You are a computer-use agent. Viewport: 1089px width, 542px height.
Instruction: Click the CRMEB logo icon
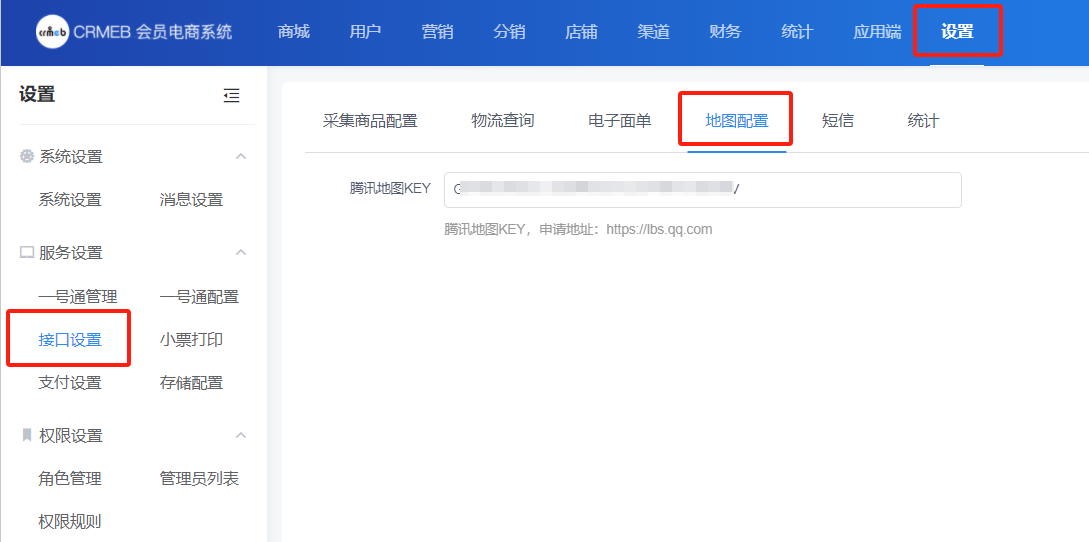coord(51,32)
